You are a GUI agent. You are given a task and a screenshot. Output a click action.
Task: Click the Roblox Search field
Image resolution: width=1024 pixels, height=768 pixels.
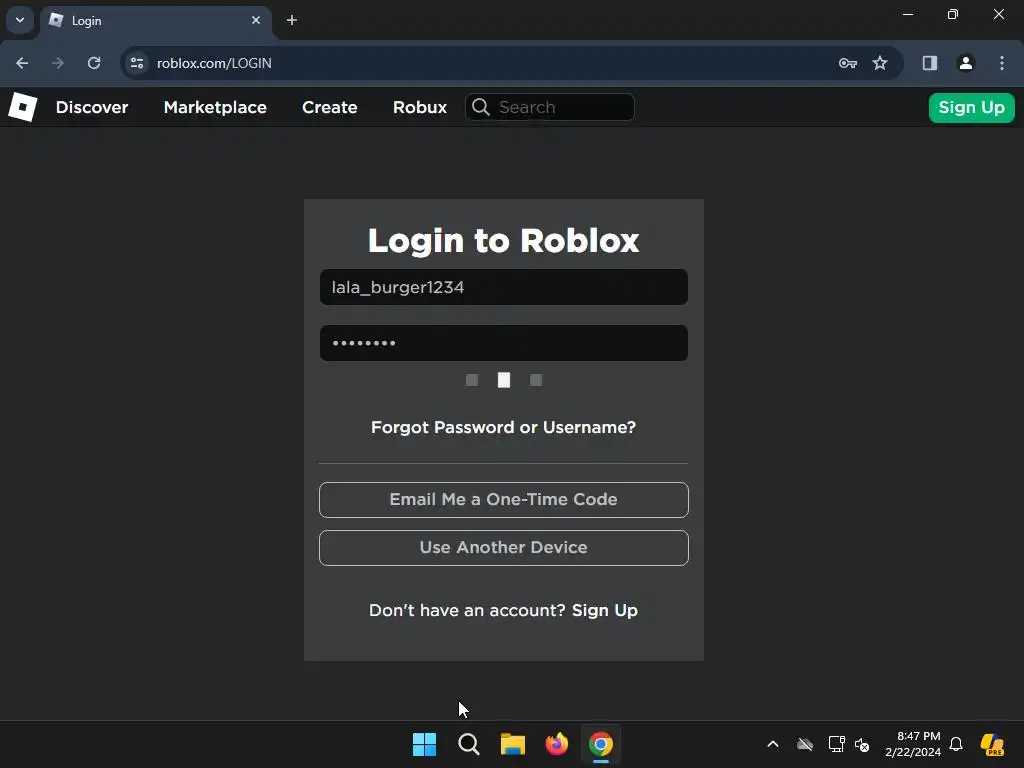point(549,107)
